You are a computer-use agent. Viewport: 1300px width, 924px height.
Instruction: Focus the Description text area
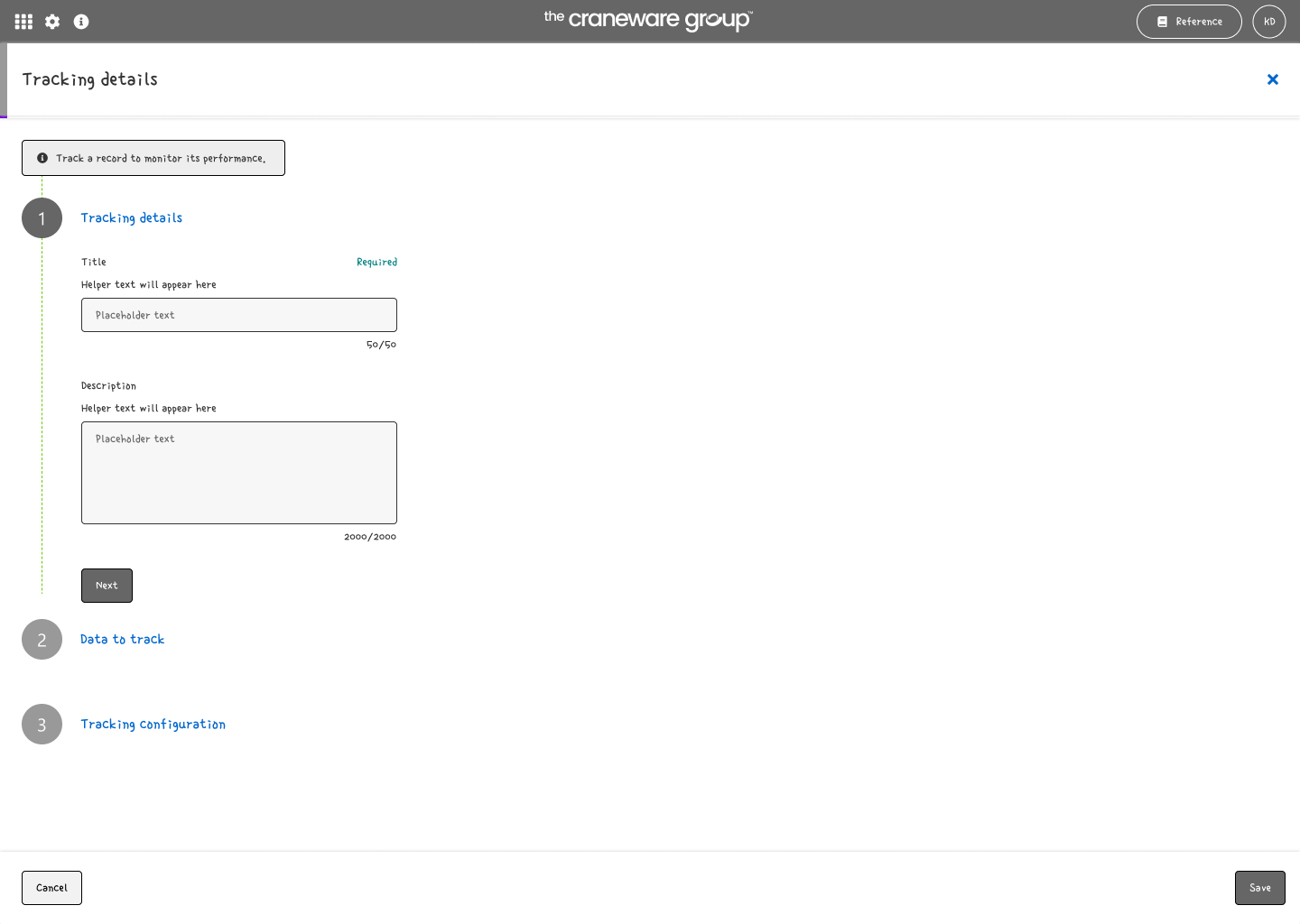pyautogui.click(x=239, y=473)
